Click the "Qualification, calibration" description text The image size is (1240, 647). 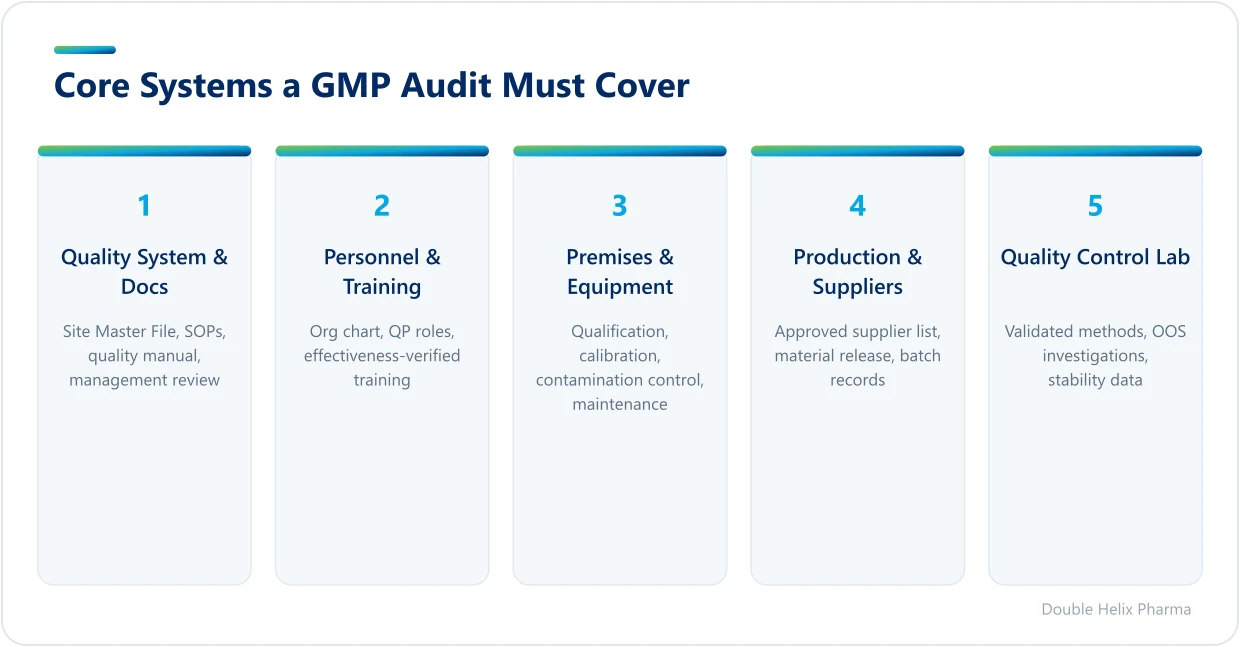click(620, 367)
